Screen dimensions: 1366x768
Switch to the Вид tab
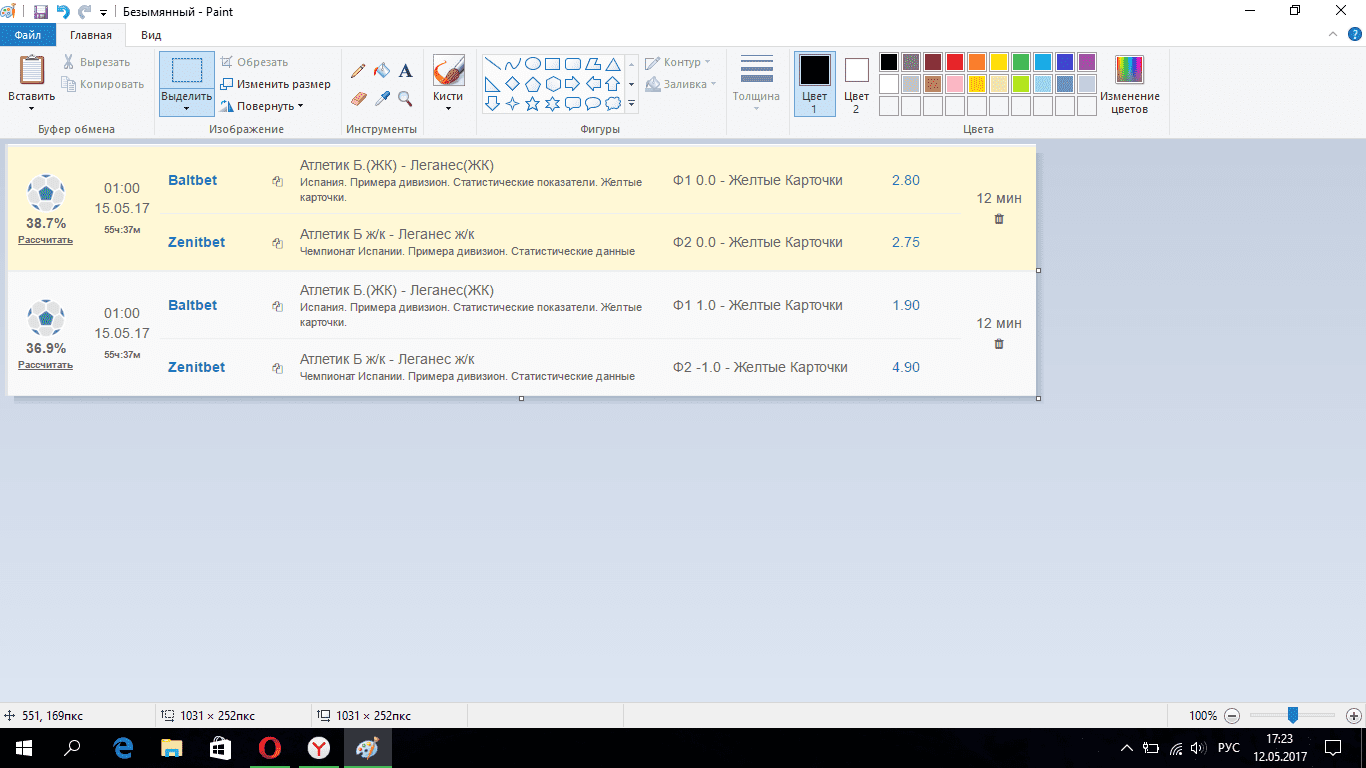pyautogui.click(x=151, y=35)
